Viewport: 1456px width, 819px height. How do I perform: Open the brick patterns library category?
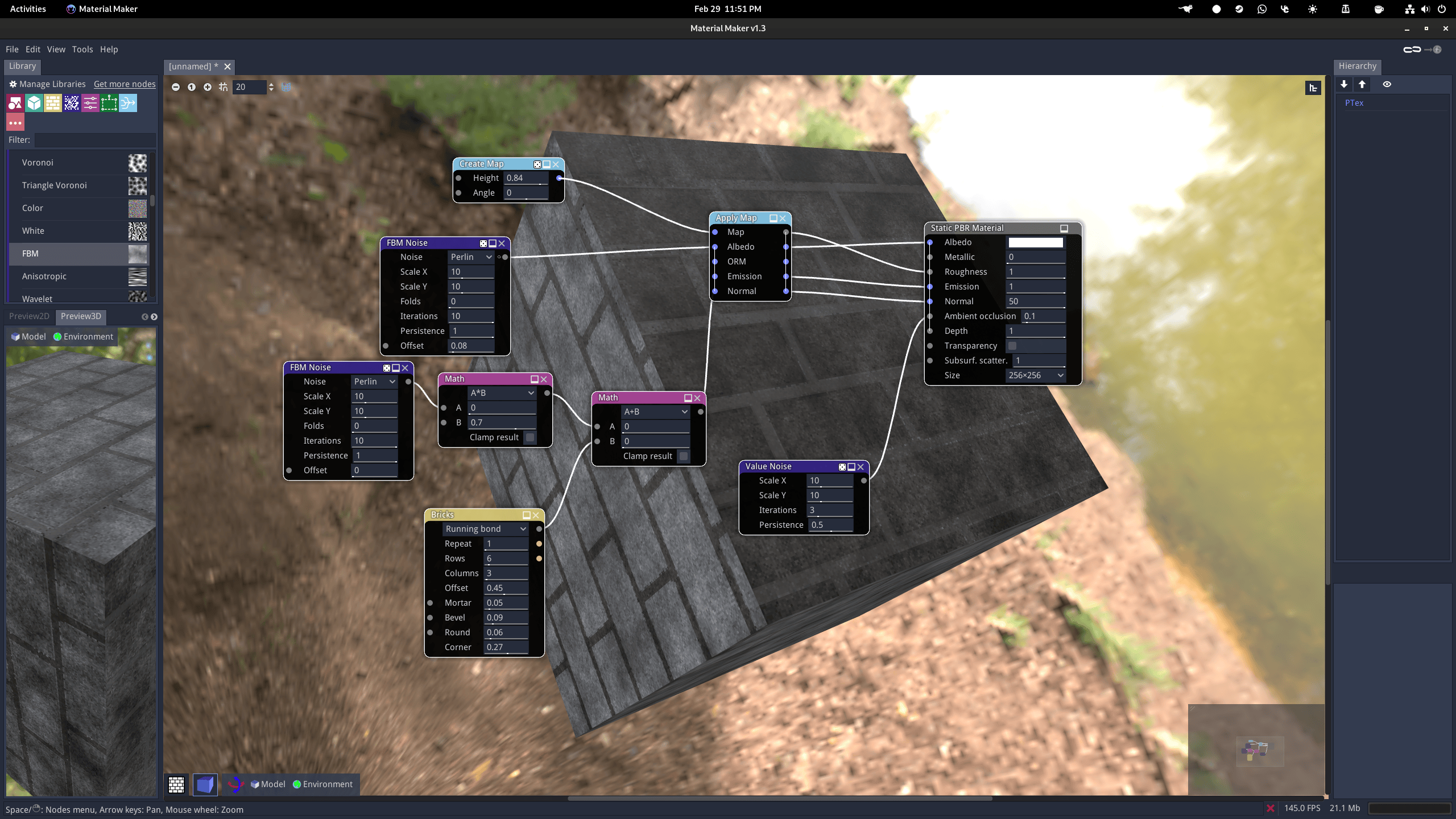click(53, 103)
